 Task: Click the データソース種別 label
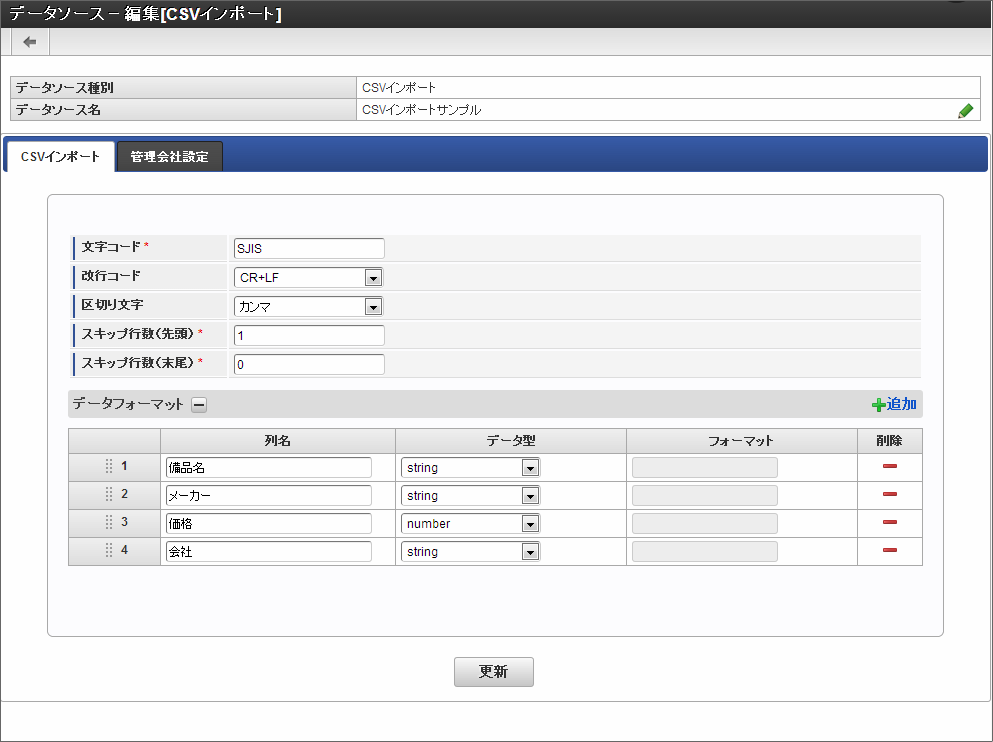pyautogui.click(x=65, y=88)
